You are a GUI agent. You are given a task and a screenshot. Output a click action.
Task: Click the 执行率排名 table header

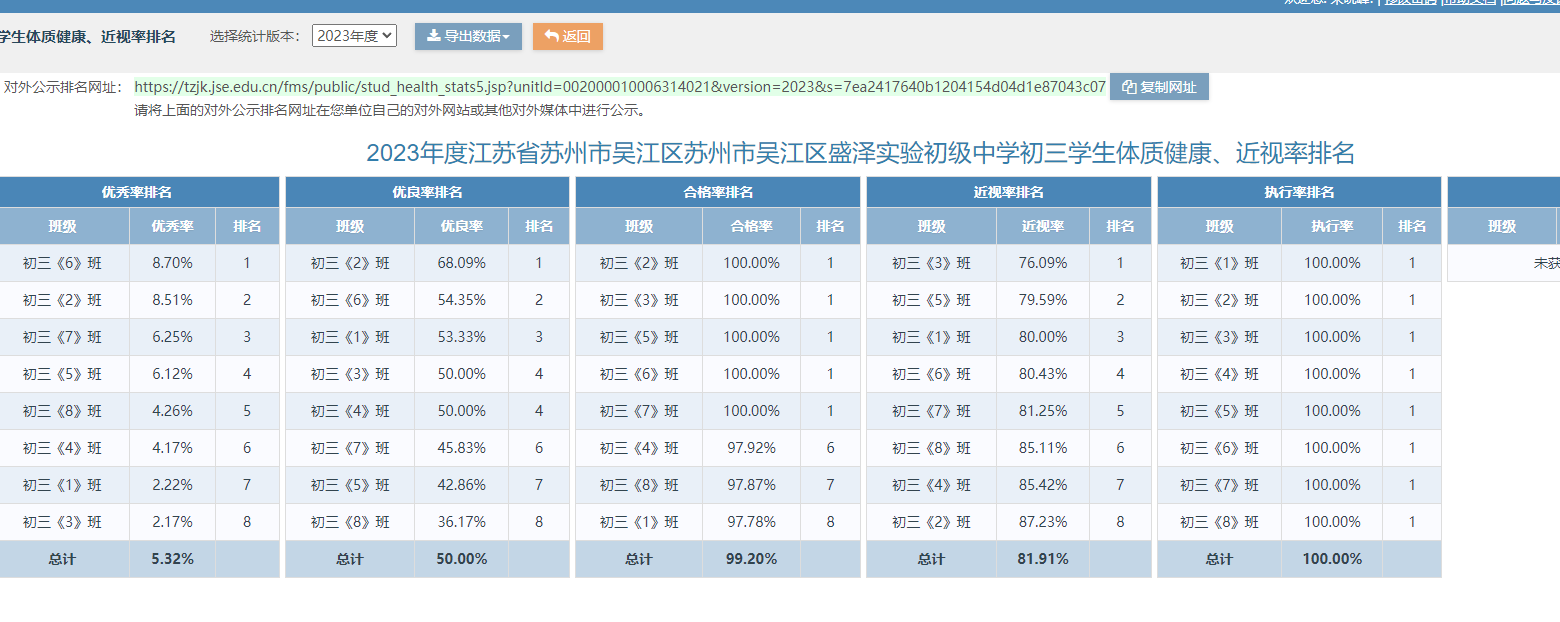(x=1298, y=192)
